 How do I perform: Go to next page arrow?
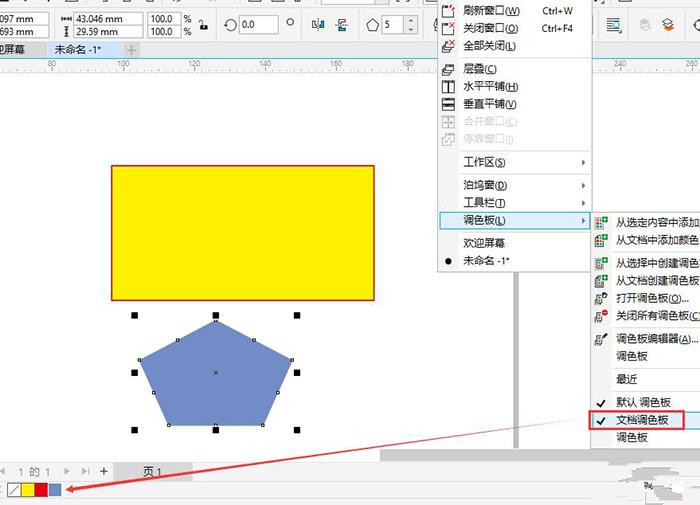pyautogui.click(x=67, y=471)
